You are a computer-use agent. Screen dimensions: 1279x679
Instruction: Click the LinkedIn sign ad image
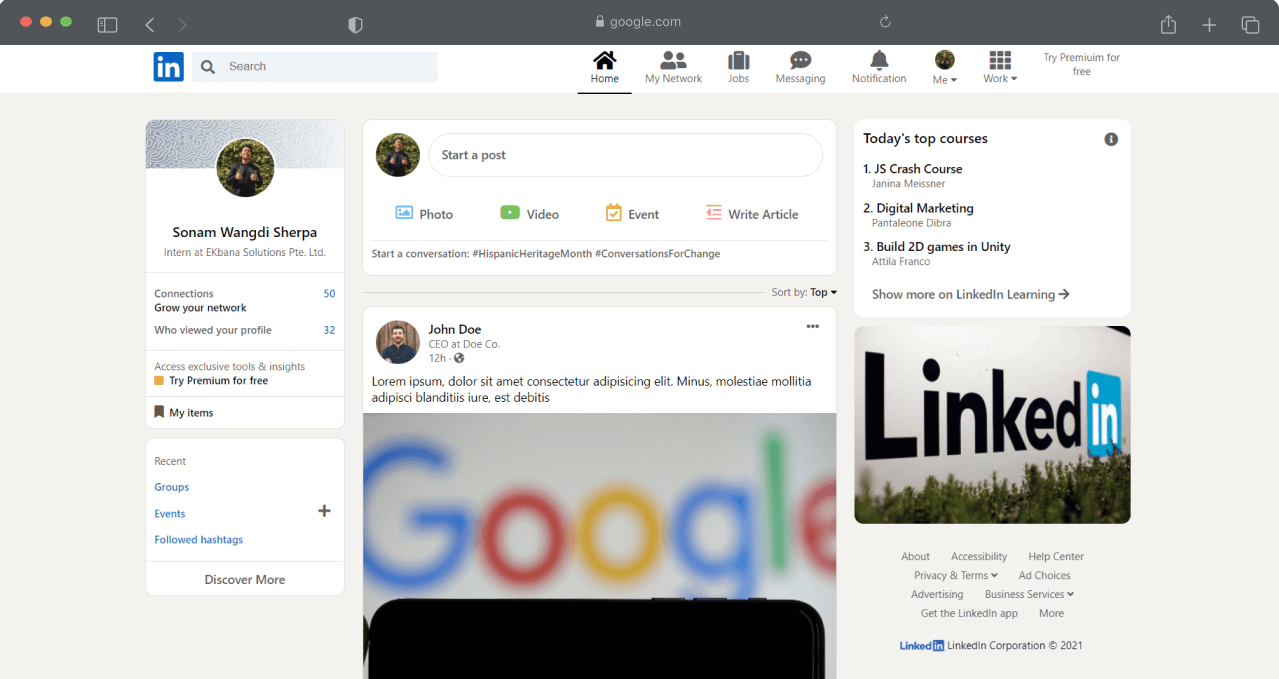pyautogui.click(x=992, y=425)
